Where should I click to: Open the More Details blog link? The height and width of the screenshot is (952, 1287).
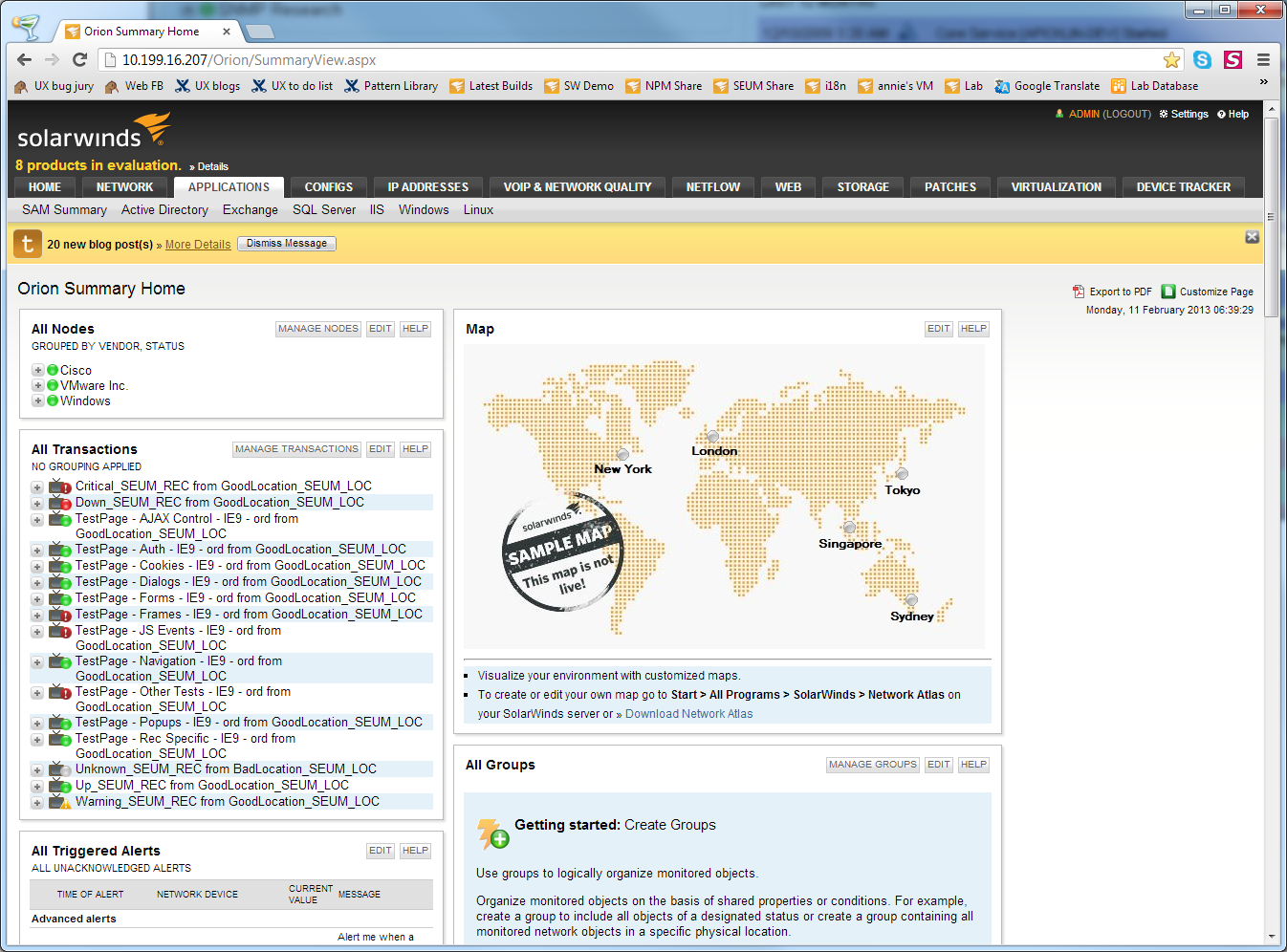(x=198, y=245)
